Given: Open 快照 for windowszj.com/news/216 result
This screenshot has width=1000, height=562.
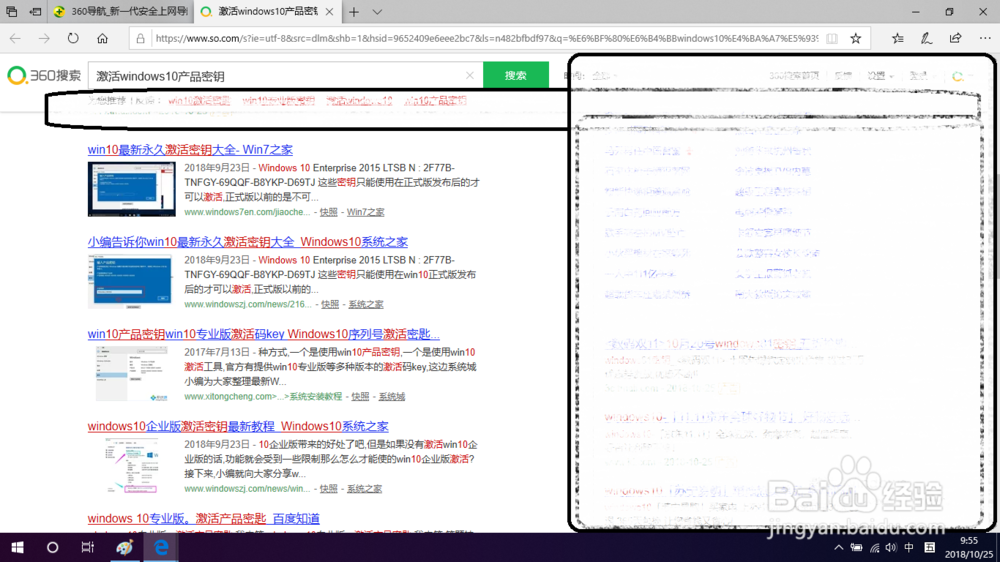Looking at the screenshot, I should (330, 304).
